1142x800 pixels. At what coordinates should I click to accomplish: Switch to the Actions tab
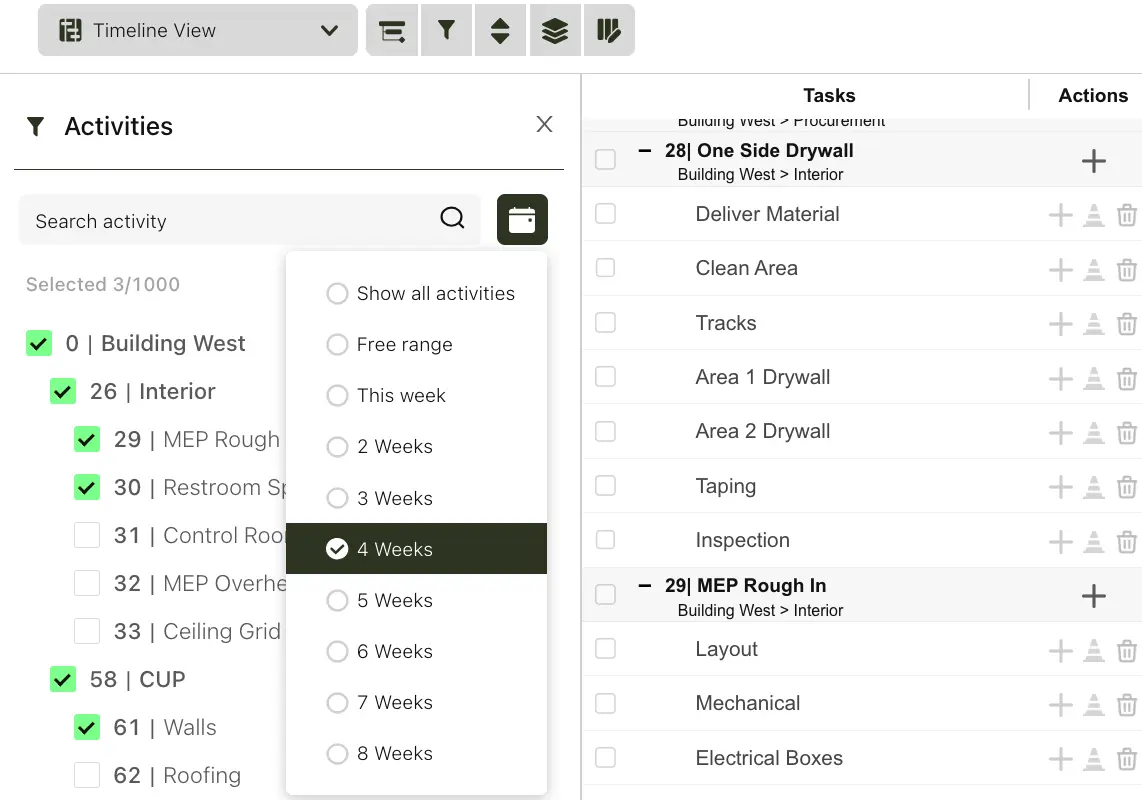(x=1092, y=95)
